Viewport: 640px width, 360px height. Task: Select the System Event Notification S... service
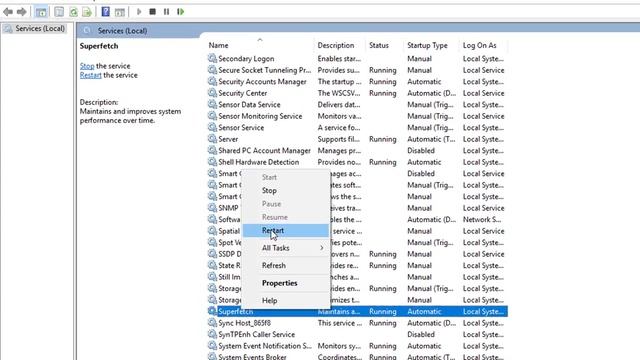264,346
